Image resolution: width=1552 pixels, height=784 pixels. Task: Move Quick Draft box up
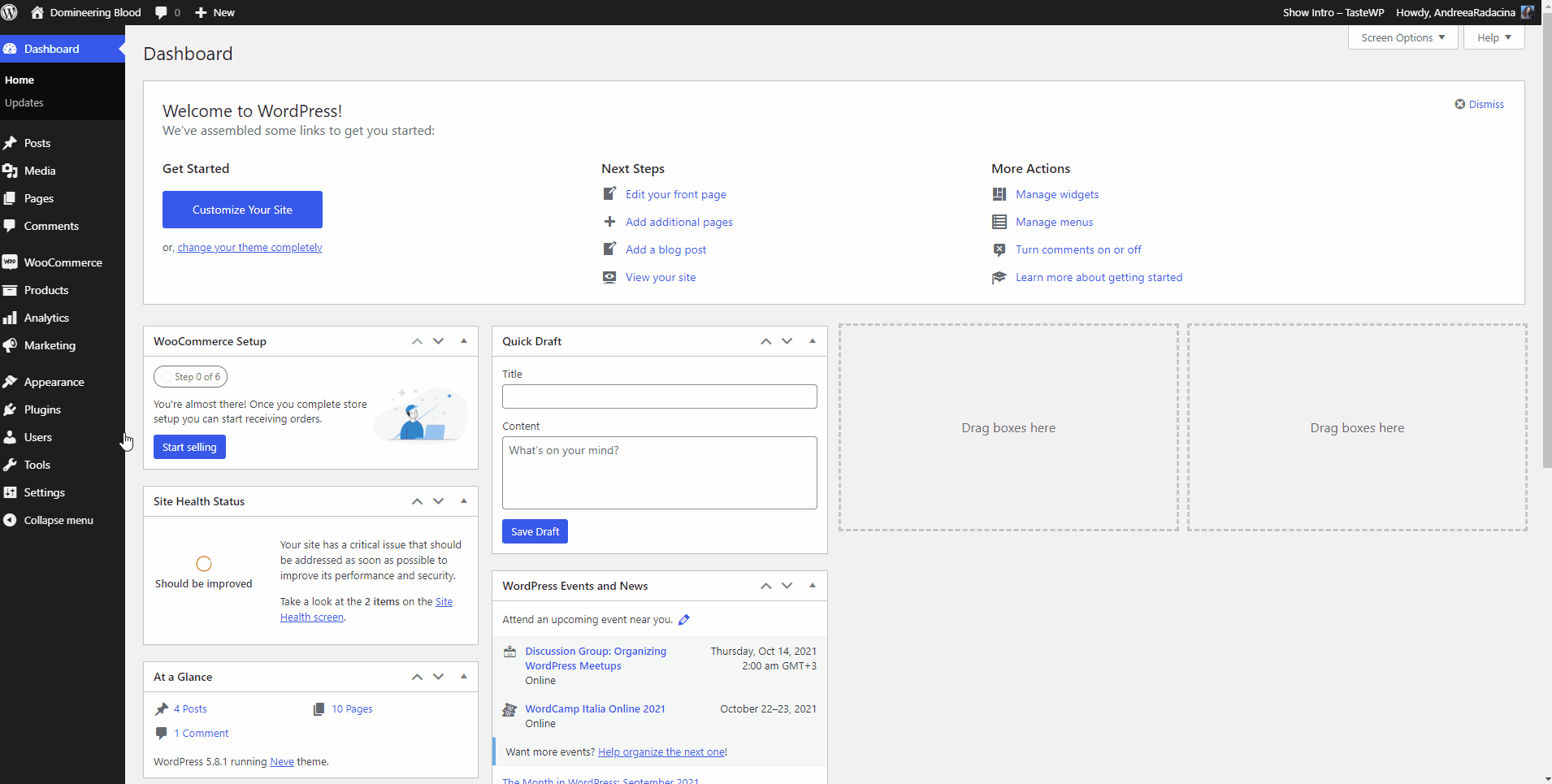[x=765, y=341]
